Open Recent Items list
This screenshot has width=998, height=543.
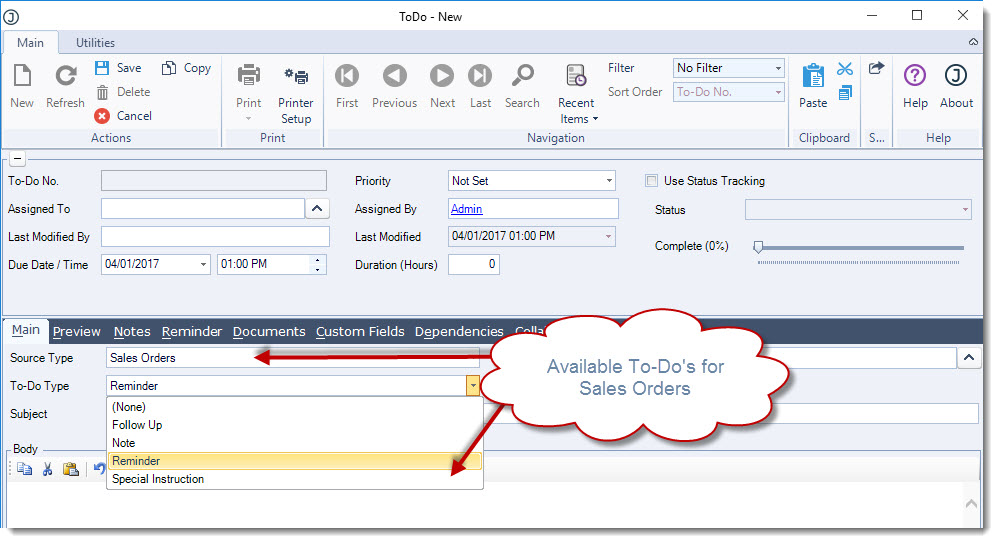[x=576, y=93]
